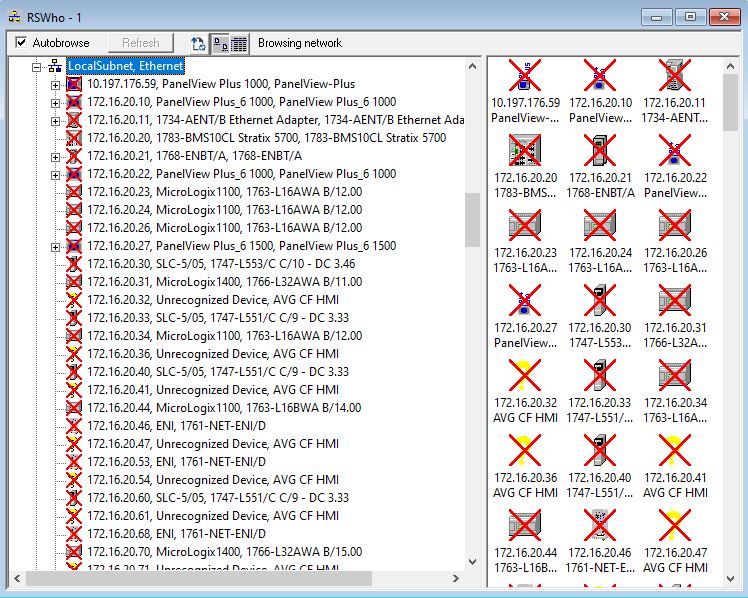Click left arrow of tree horizontal scrollbar
Screen dimensions: 748x598
pyautogui.click(x=17, y=578)
